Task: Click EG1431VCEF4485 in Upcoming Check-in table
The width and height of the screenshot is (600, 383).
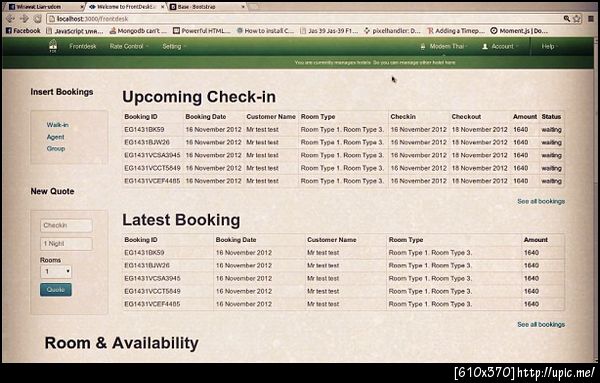Action: [152, 181]
